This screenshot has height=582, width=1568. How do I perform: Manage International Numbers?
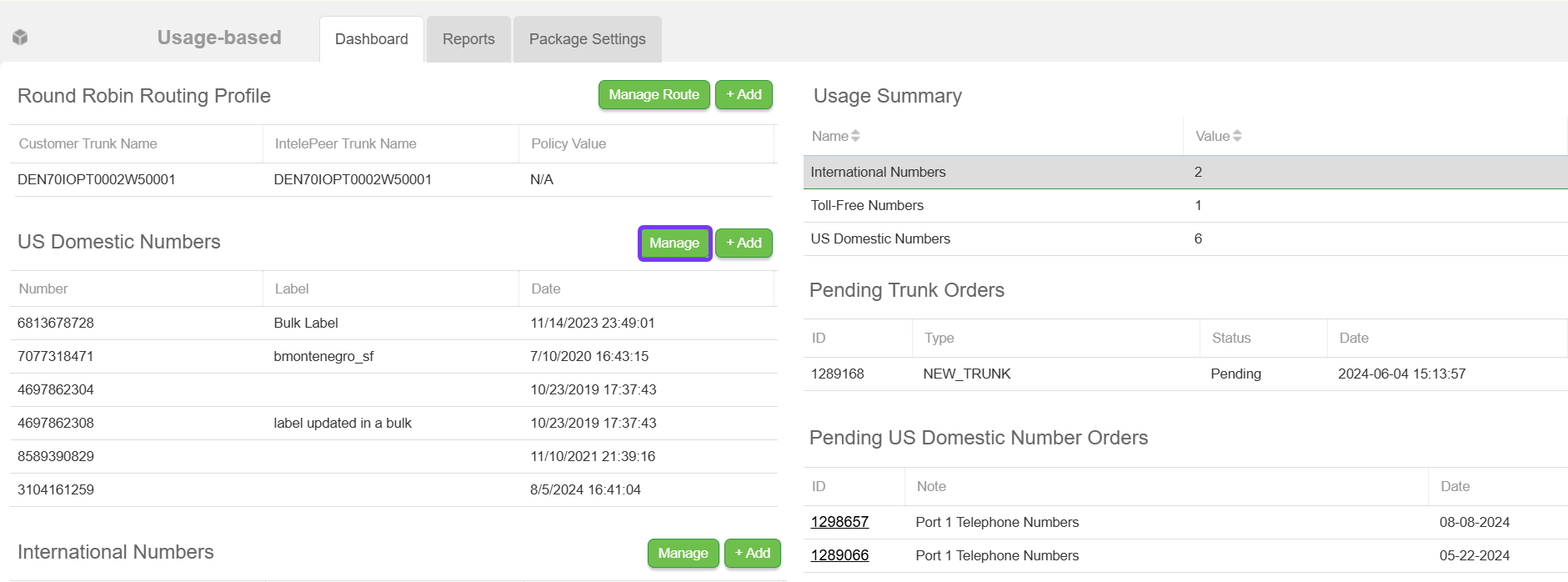(683, 554)
